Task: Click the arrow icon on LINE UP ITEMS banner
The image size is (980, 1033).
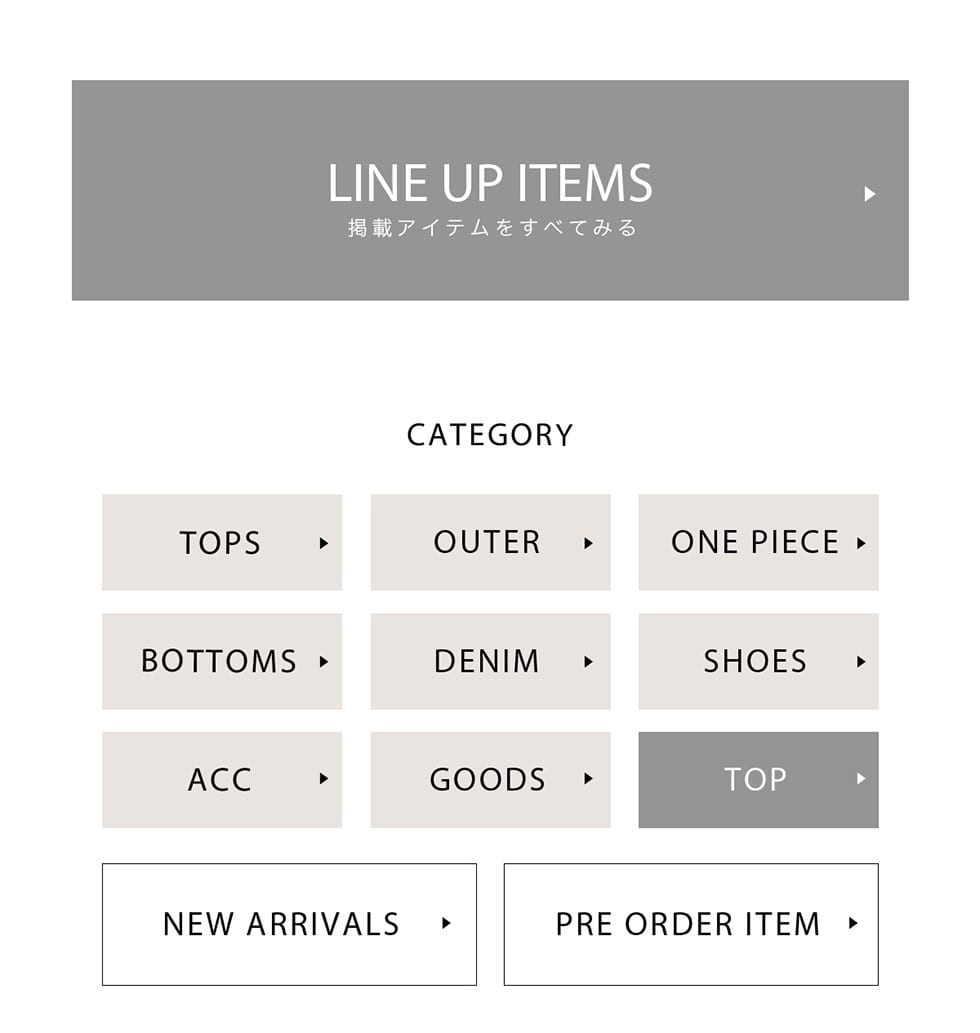Action: pyautogui.click(x=869, y=194)
